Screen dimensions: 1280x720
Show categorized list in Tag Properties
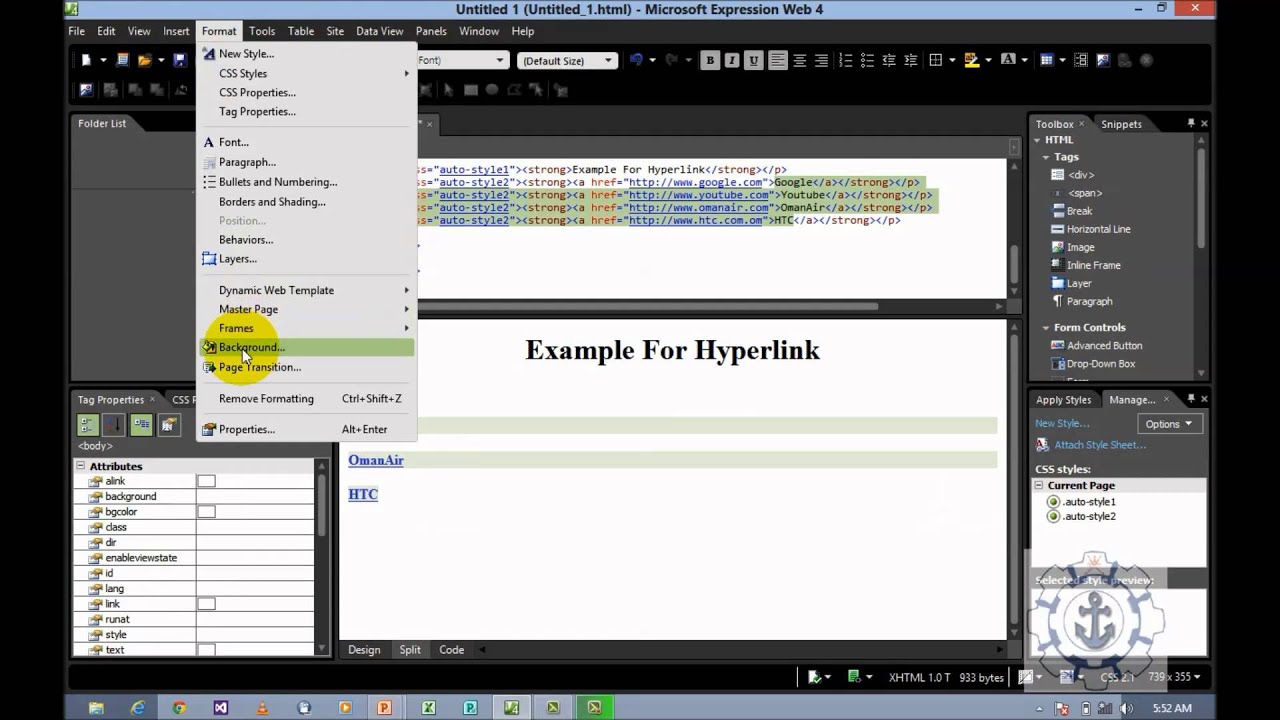87,425
